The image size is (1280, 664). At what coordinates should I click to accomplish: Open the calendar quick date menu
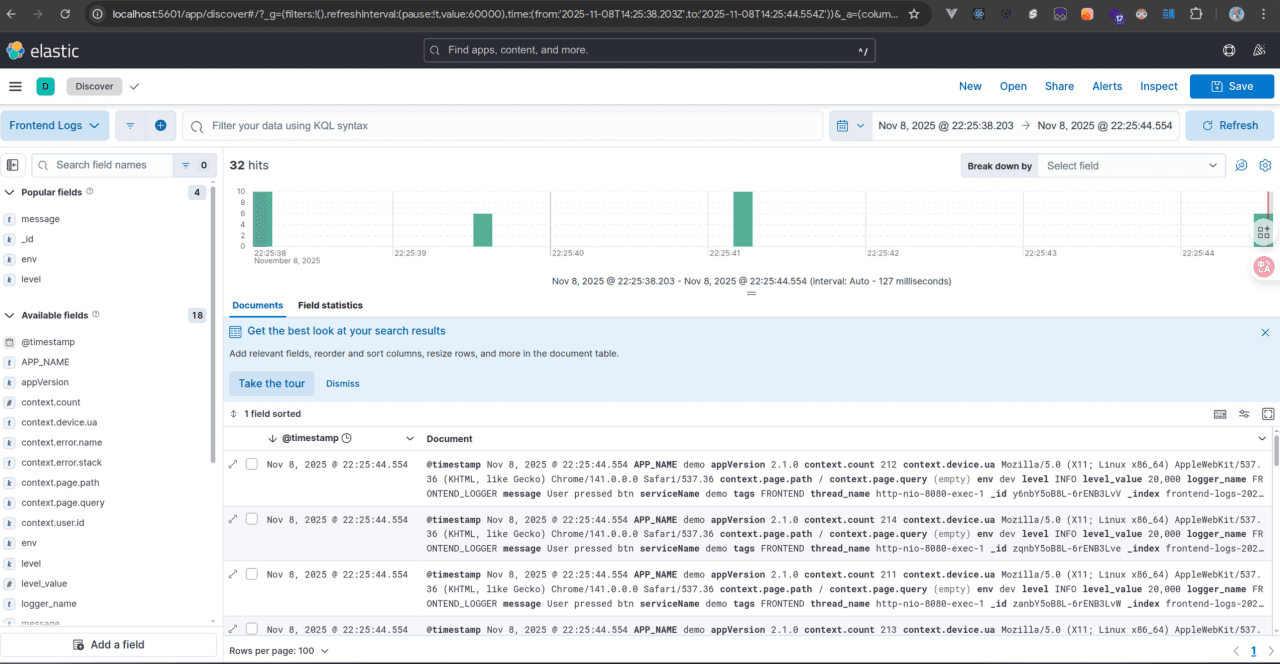[x=850, y=126]
